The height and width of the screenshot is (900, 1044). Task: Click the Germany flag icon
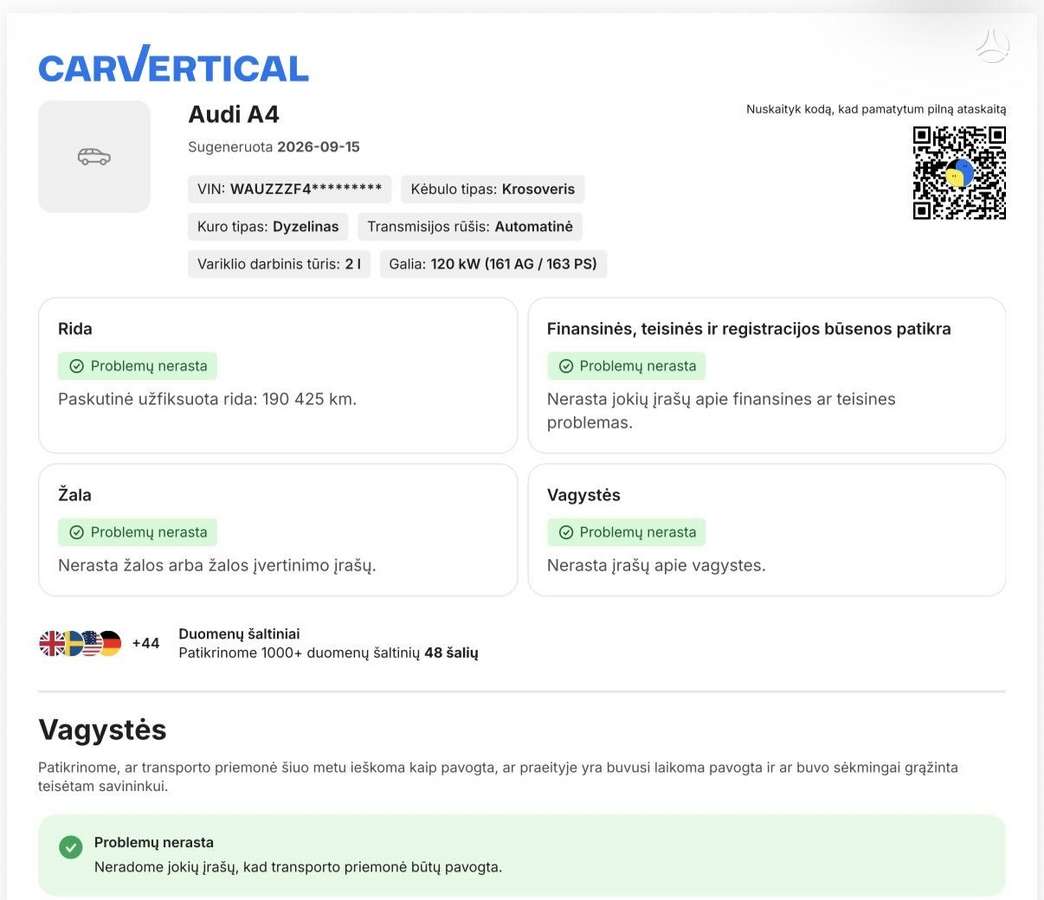click(111, 644)
